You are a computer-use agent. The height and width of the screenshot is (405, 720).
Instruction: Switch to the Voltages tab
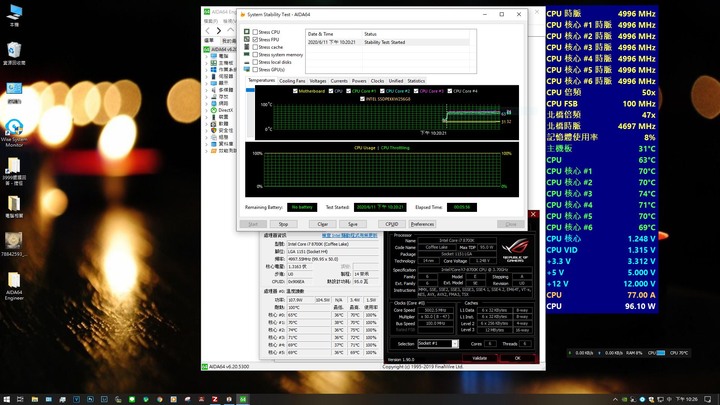(318, 81)
